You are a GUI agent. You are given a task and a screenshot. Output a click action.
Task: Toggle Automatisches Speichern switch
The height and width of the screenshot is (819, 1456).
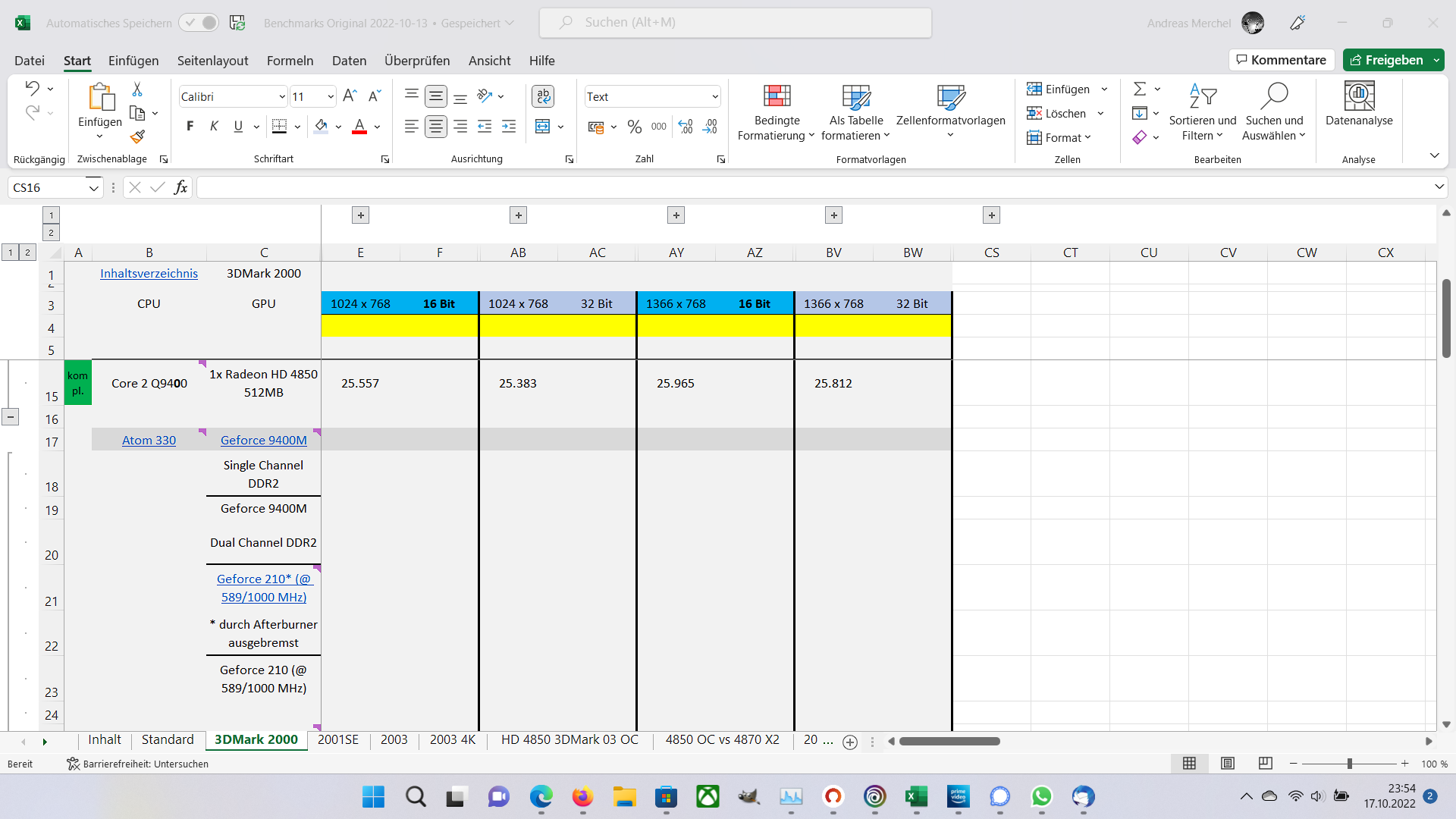199,23
